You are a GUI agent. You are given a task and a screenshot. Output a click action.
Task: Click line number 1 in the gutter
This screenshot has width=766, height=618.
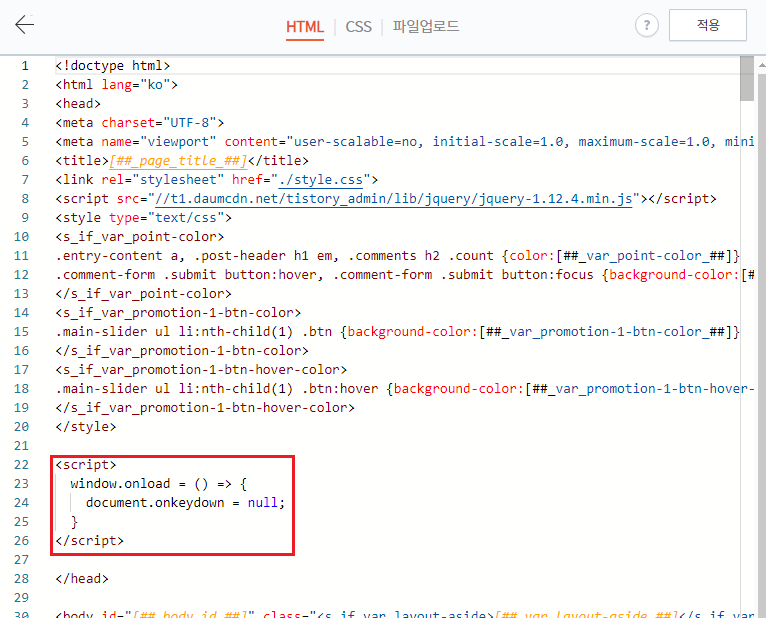tap(25, 65)
